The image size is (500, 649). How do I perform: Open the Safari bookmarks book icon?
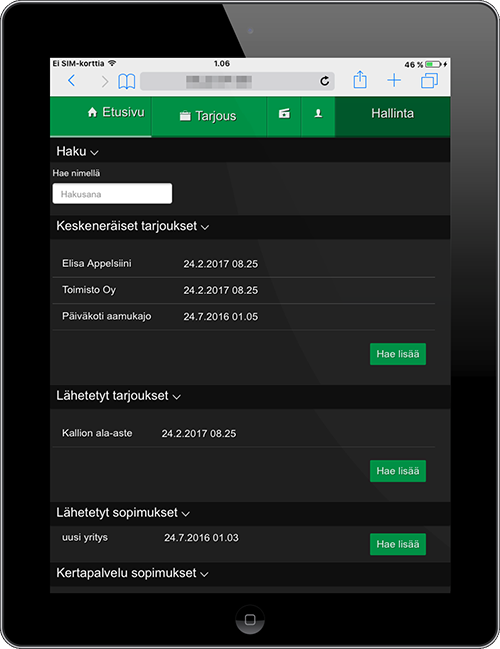(127, 81)
